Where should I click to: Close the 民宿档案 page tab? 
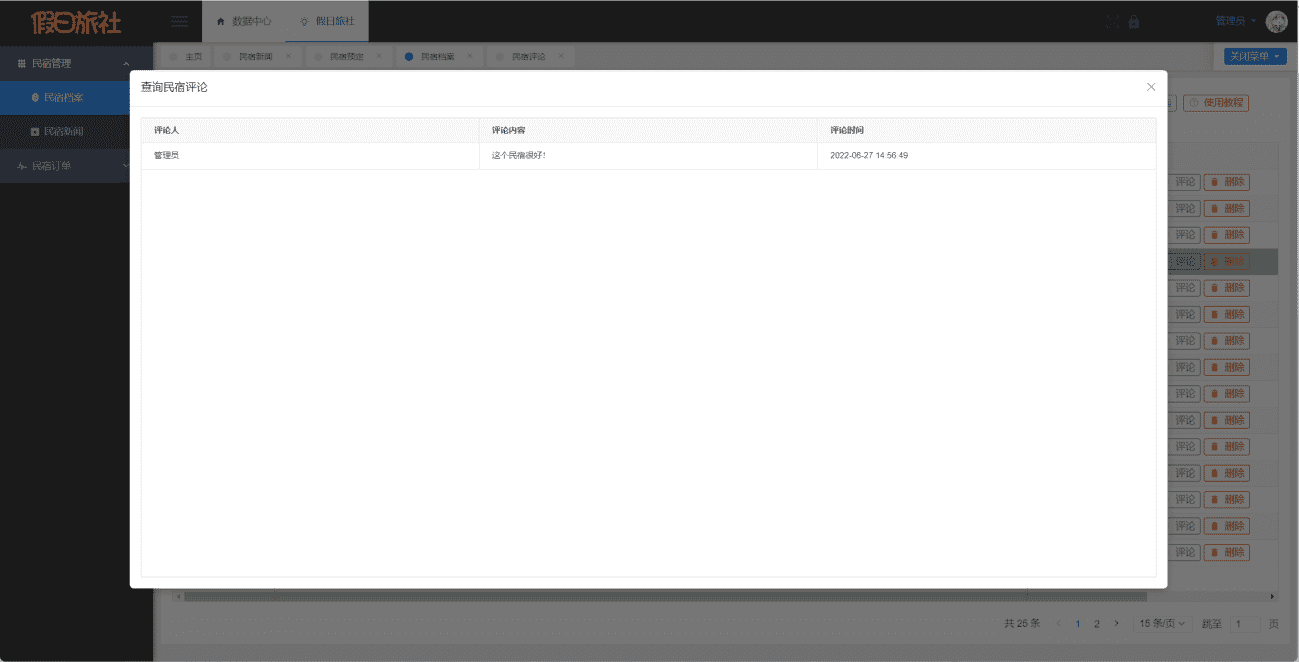(x=469, y=56)
